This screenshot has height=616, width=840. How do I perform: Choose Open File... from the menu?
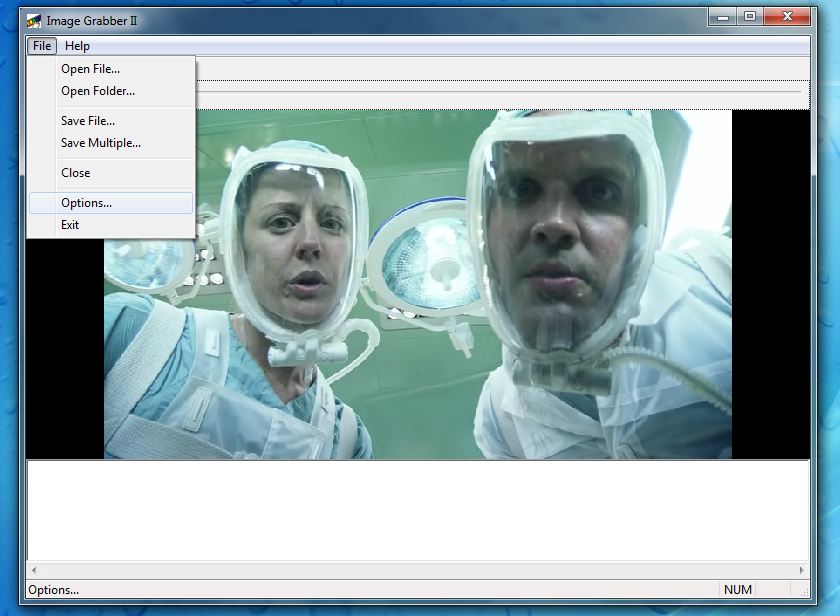tap(111, 69)
